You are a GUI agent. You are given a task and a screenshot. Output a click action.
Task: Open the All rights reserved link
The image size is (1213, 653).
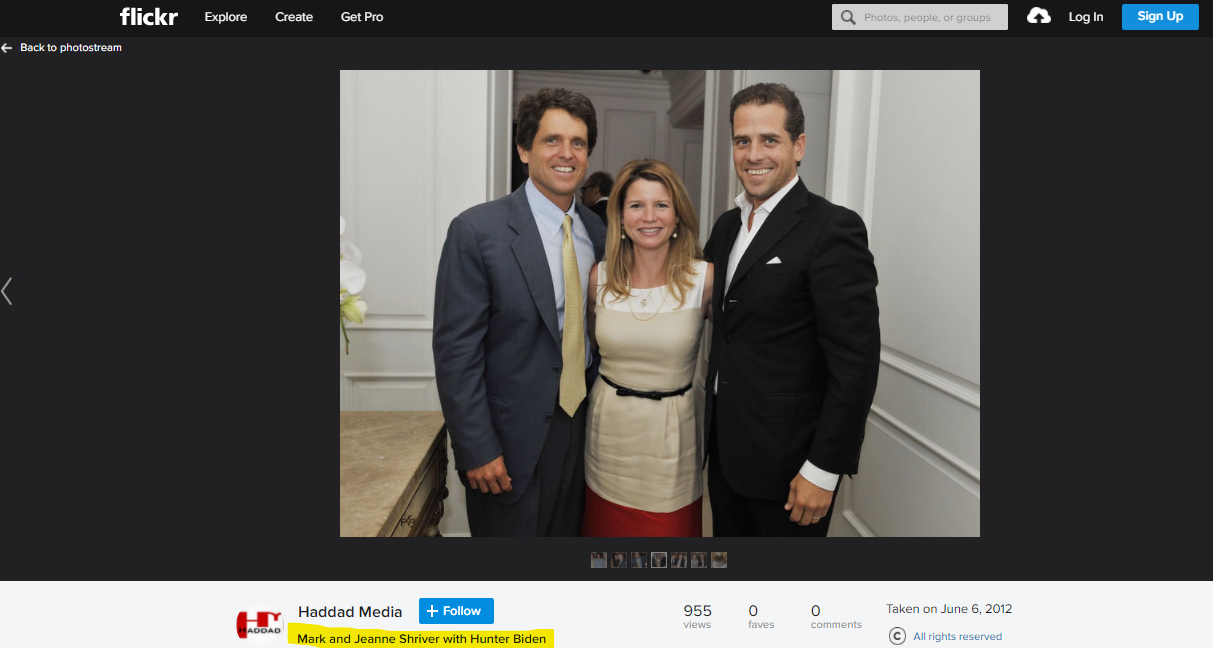[x=957, y=637]
